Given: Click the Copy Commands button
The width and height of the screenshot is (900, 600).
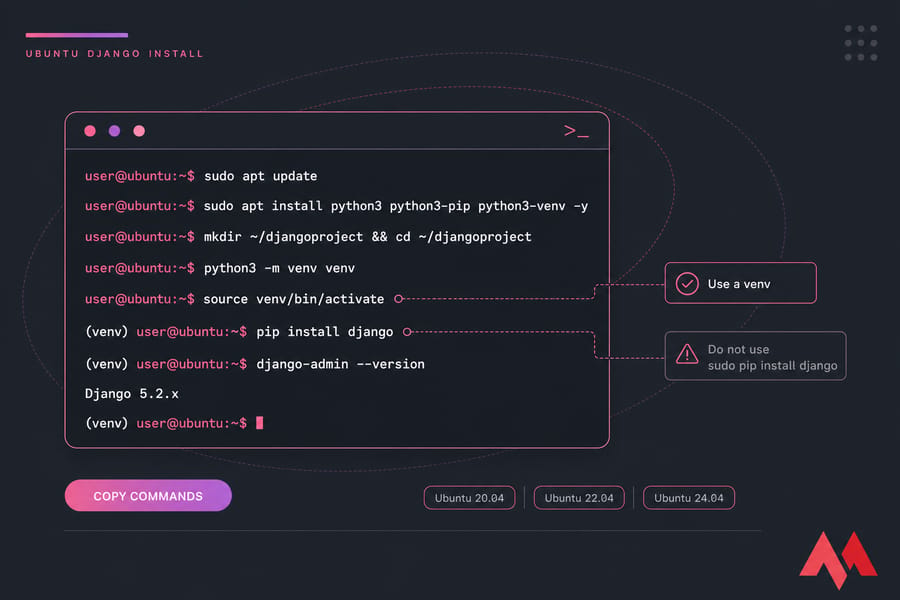Looking at the screenshot, I should (148, 496).
